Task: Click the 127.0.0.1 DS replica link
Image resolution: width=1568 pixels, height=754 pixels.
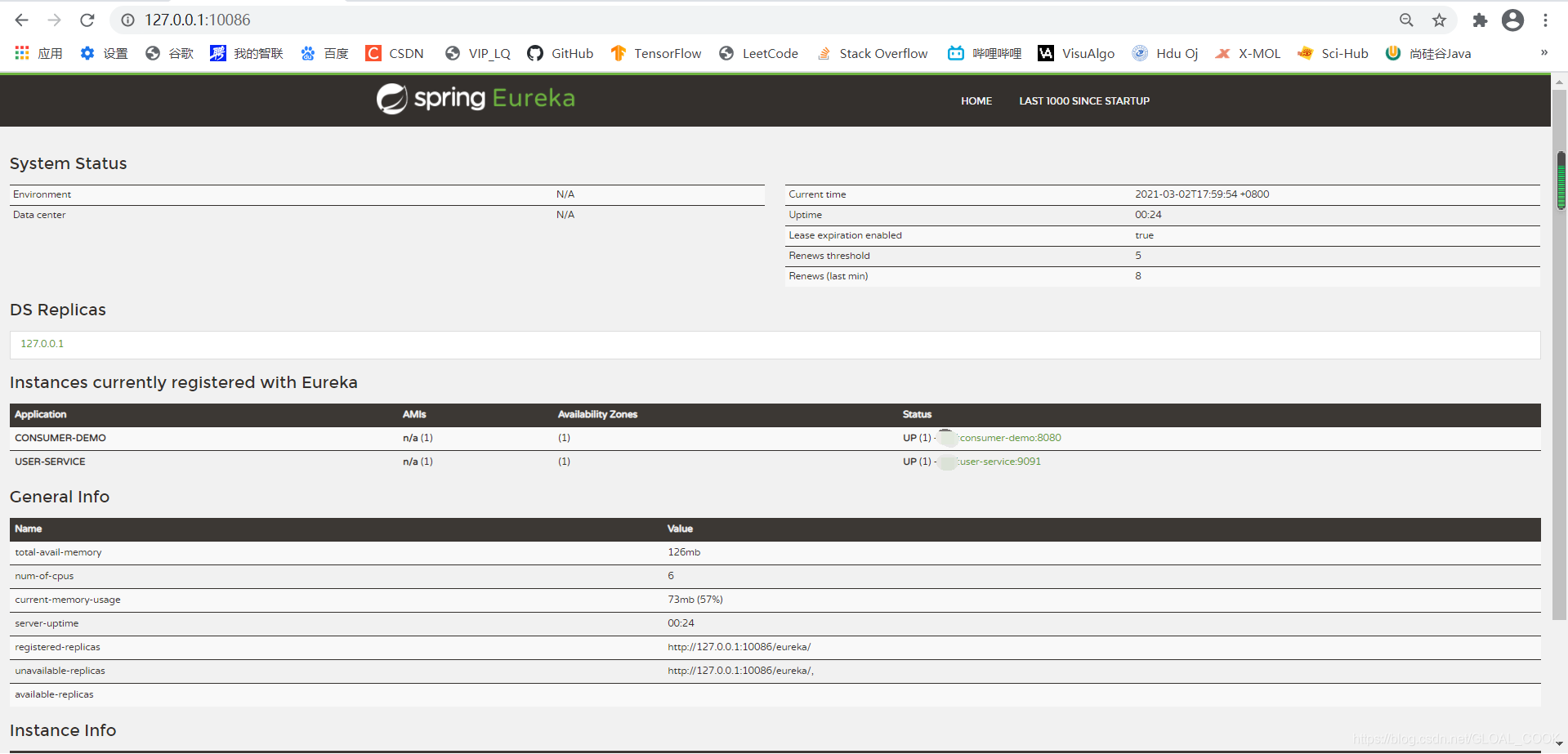Action: [42, 344]
